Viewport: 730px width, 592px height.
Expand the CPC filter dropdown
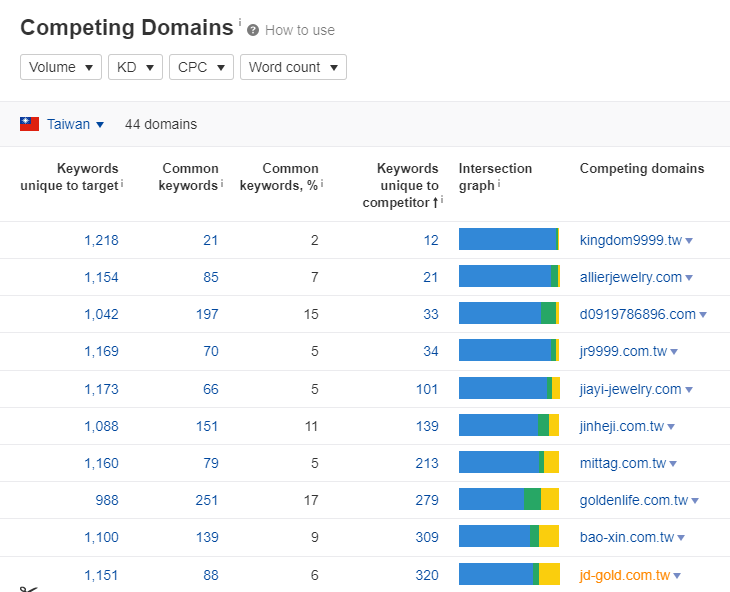click(x=201, y=67)
